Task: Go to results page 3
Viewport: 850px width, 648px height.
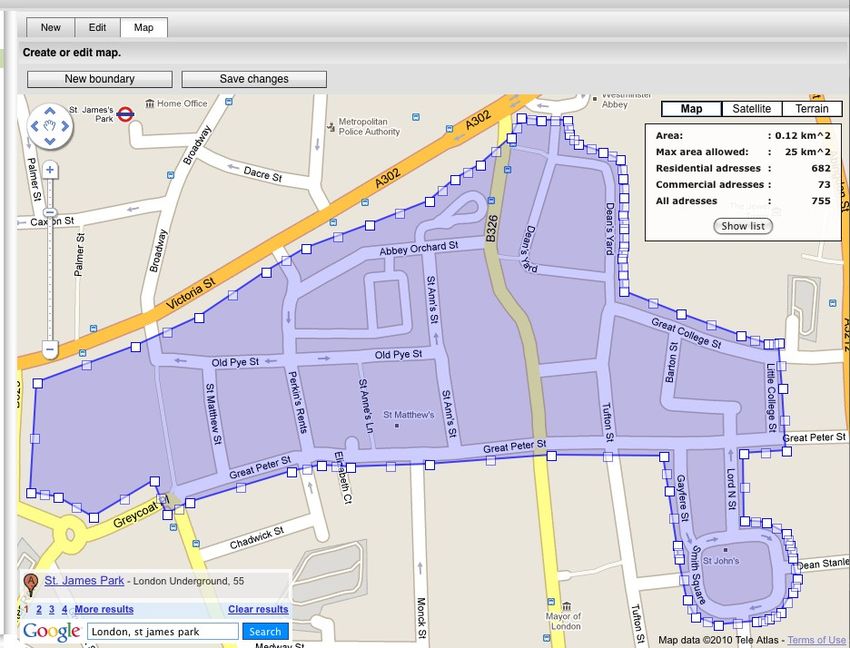Action: [x=51, y=609]
